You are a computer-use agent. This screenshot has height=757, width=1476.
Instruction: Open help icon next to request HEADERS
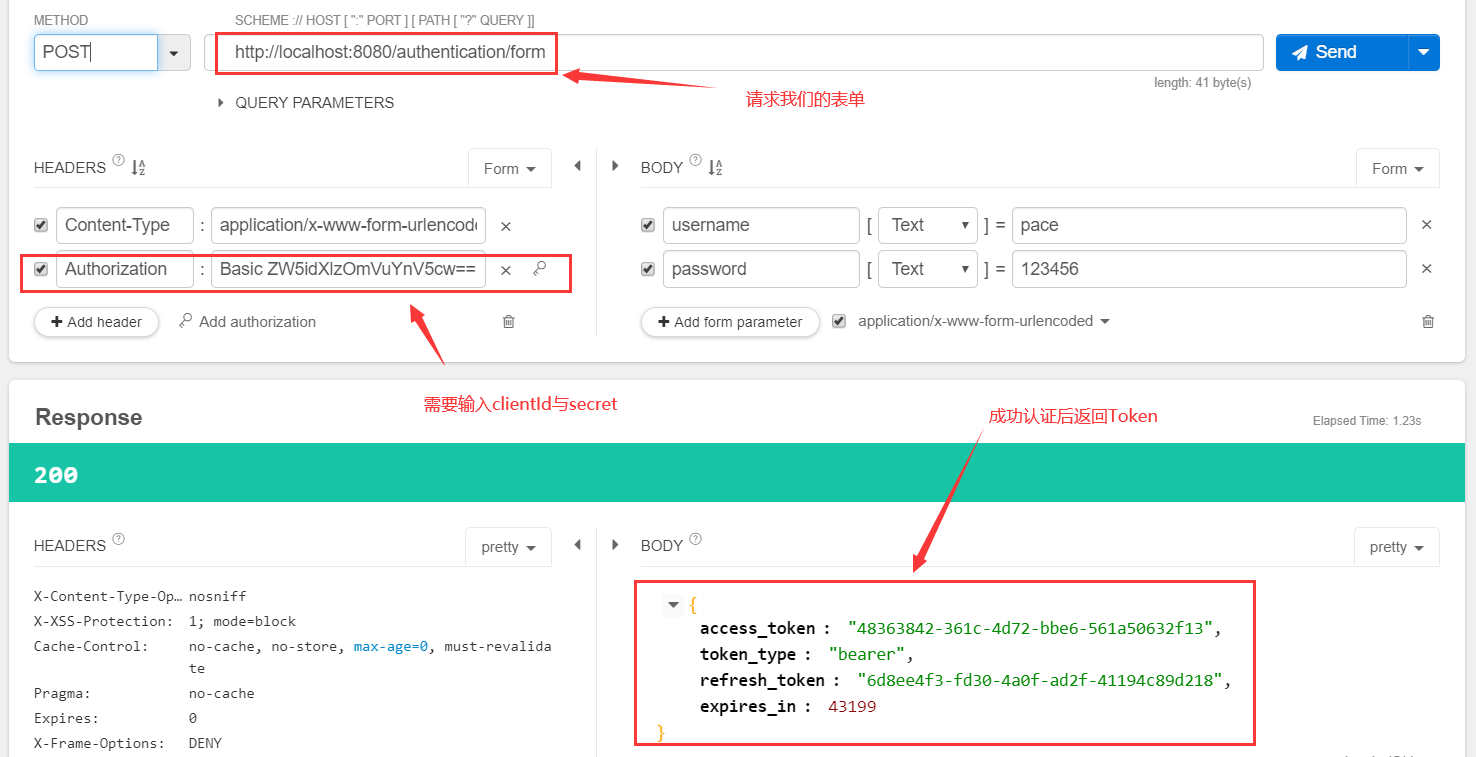coord(119,160)
